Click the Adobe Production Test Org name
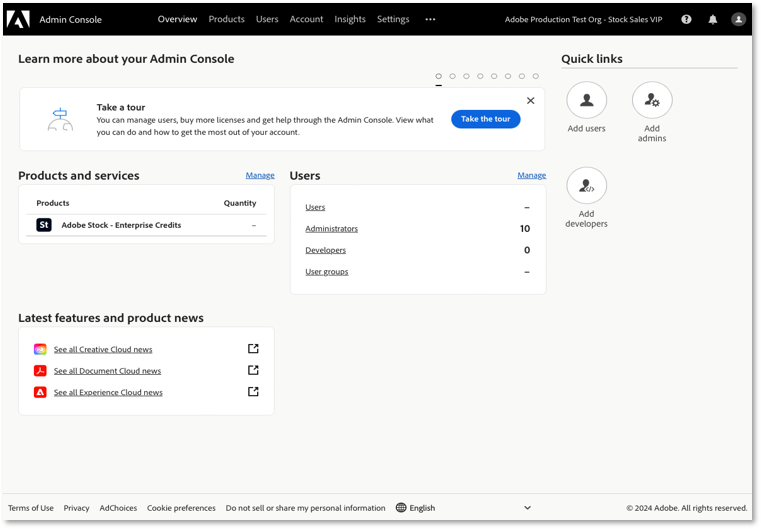 coord(583,19)
